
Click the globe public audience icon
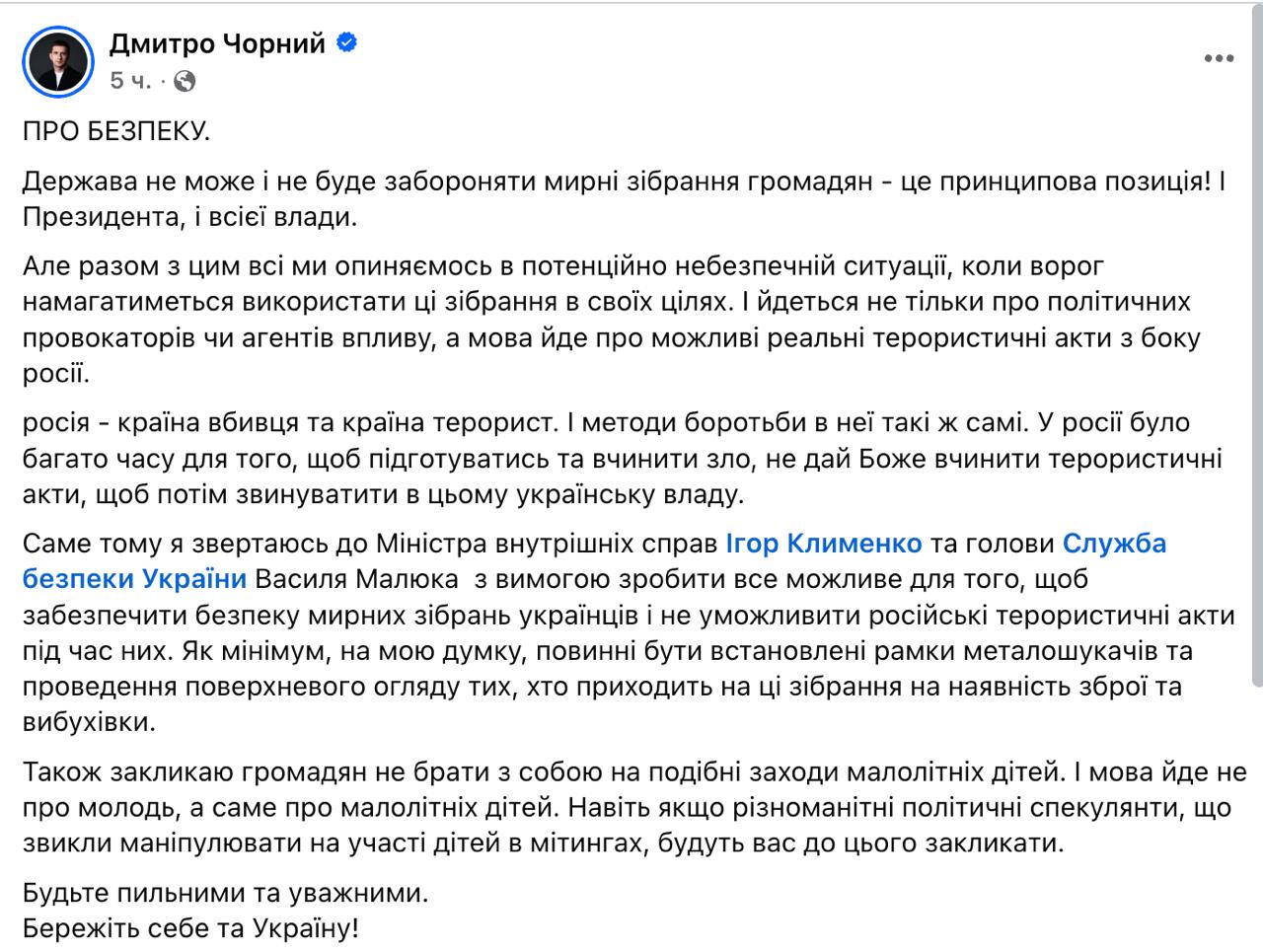[185, 81]
